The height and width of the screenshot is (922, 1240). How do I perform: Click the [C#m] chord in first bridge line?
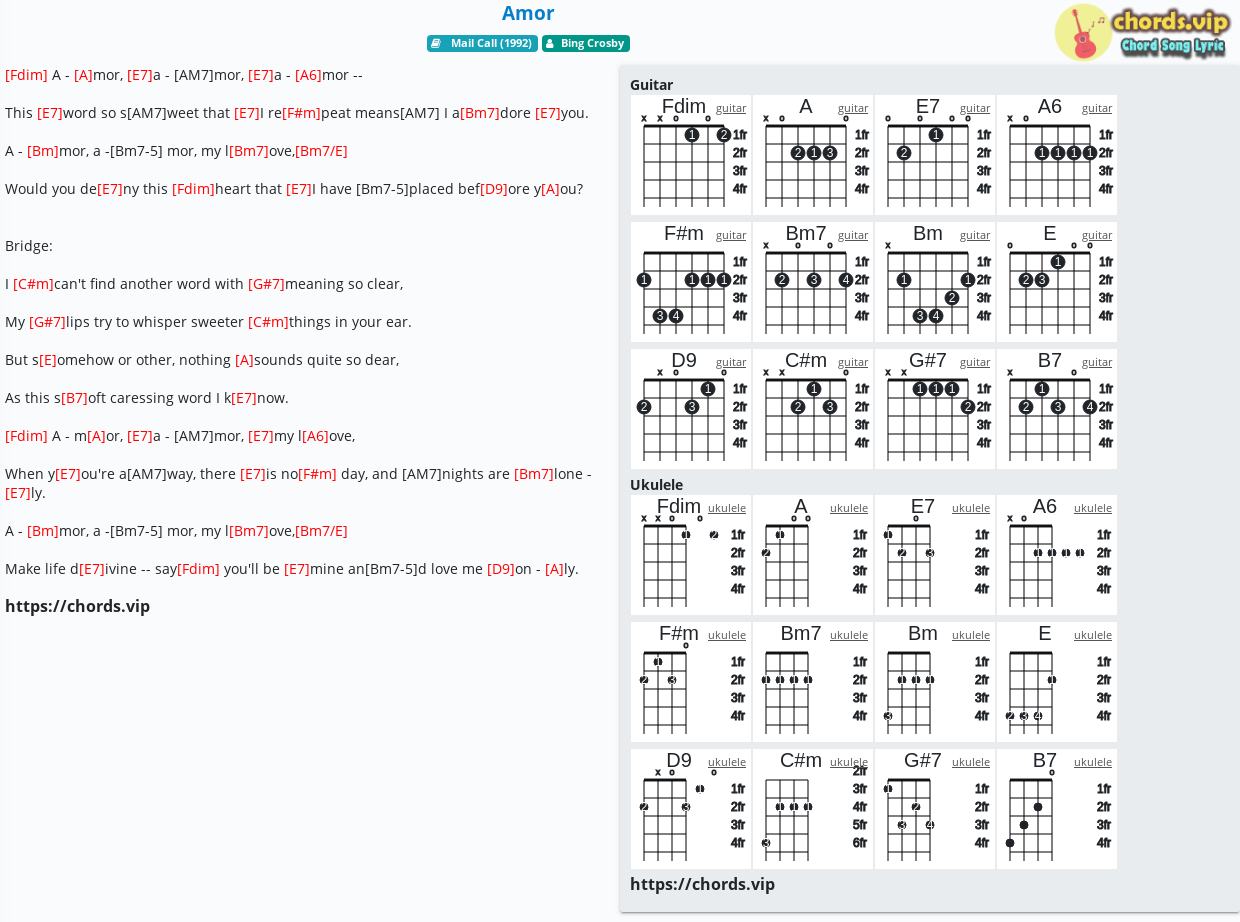pos(33,284)
